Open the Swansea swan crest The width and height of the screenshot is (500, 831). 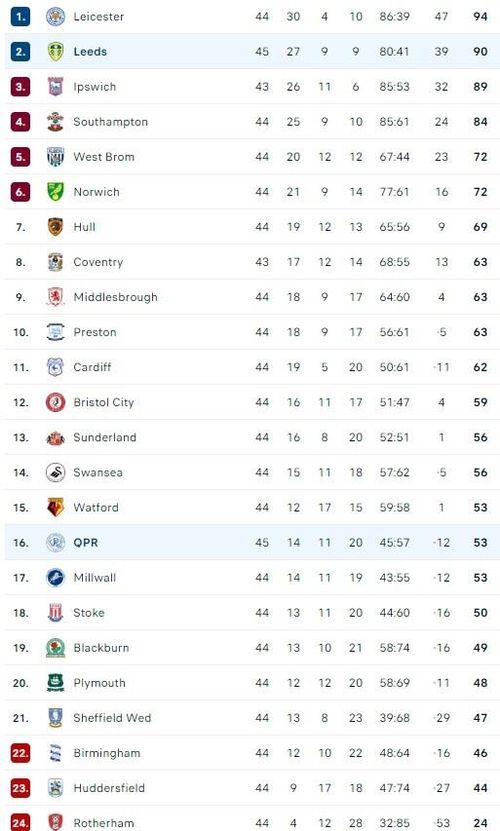(x=55, y=472)
